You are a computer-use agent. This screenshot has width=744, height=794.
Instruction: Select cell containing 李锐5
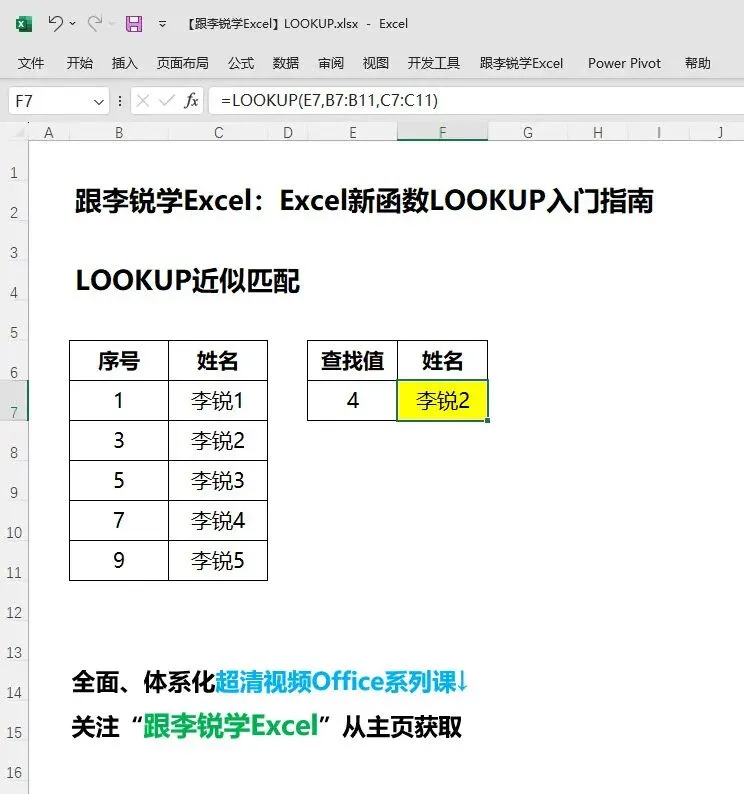(218, 561)
